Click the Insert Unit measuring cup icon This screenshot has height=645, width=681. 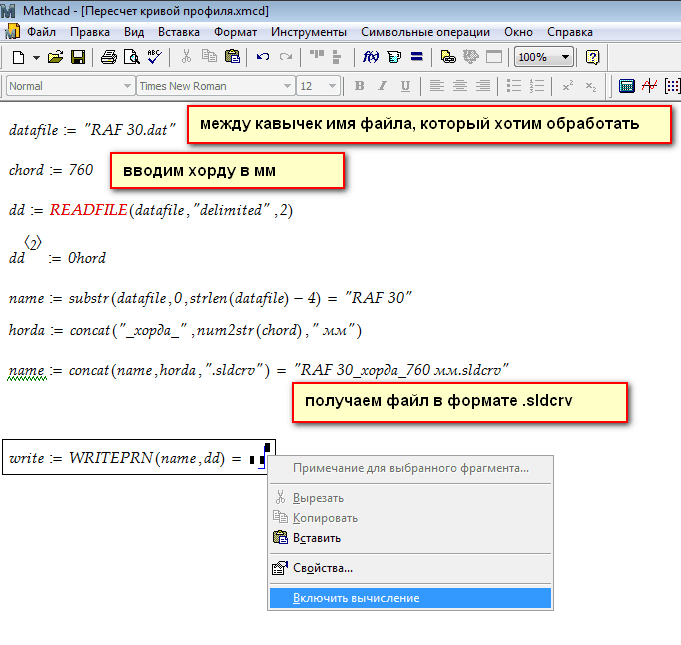pyautogui.click(x=394, y=57)
